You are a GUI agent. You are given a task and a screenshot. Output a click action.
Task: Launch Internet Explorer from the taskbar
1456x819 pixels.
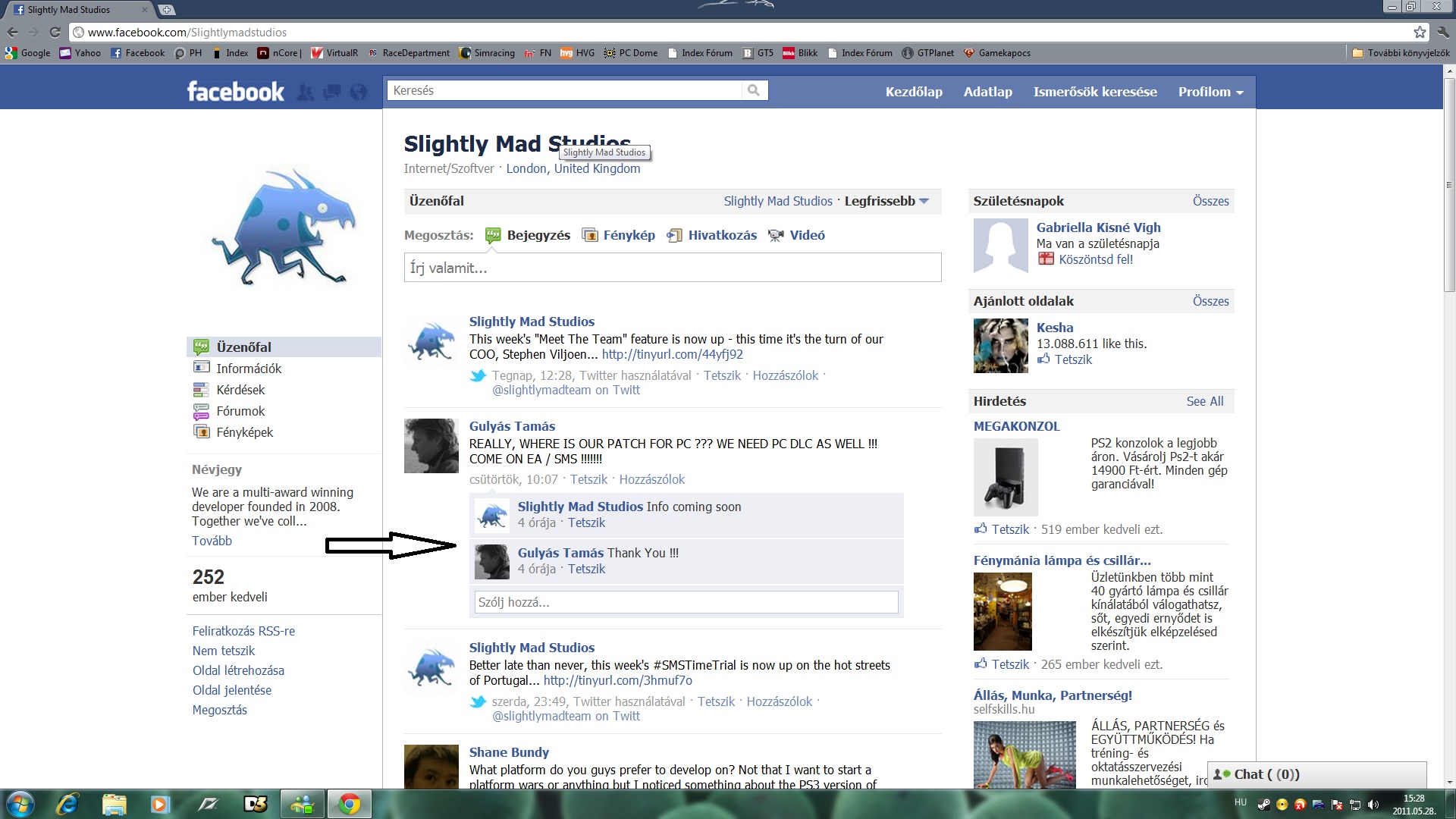(x=67, y=804)
